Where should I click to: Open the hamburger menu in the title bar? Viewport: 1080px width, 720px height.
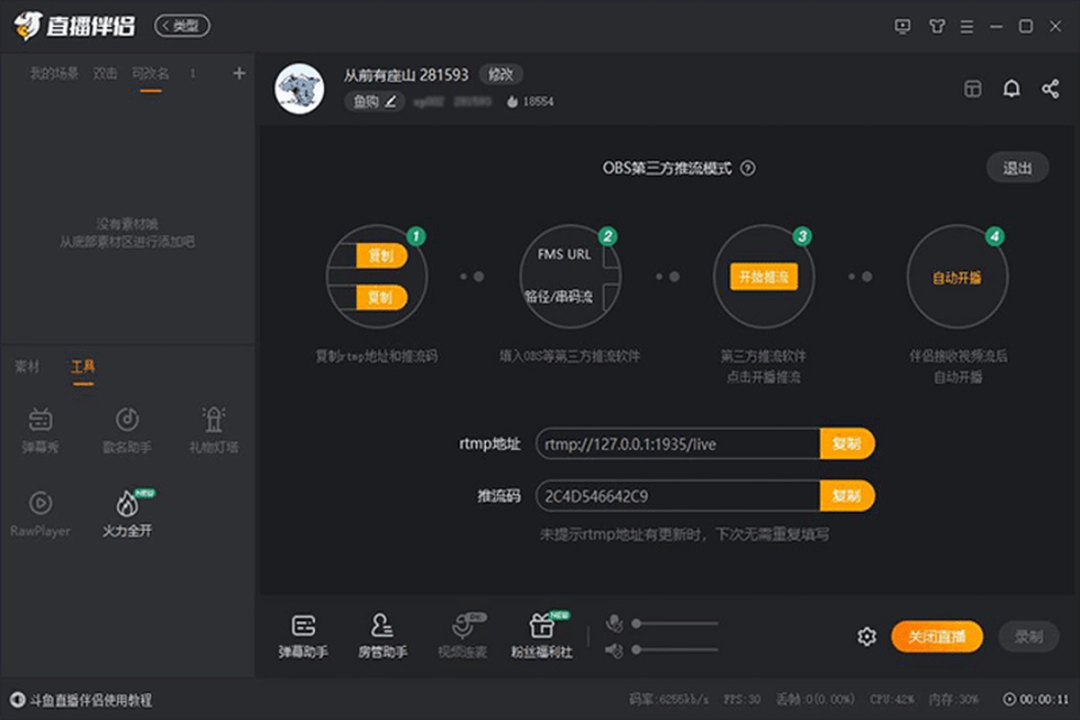coord(966,27)
